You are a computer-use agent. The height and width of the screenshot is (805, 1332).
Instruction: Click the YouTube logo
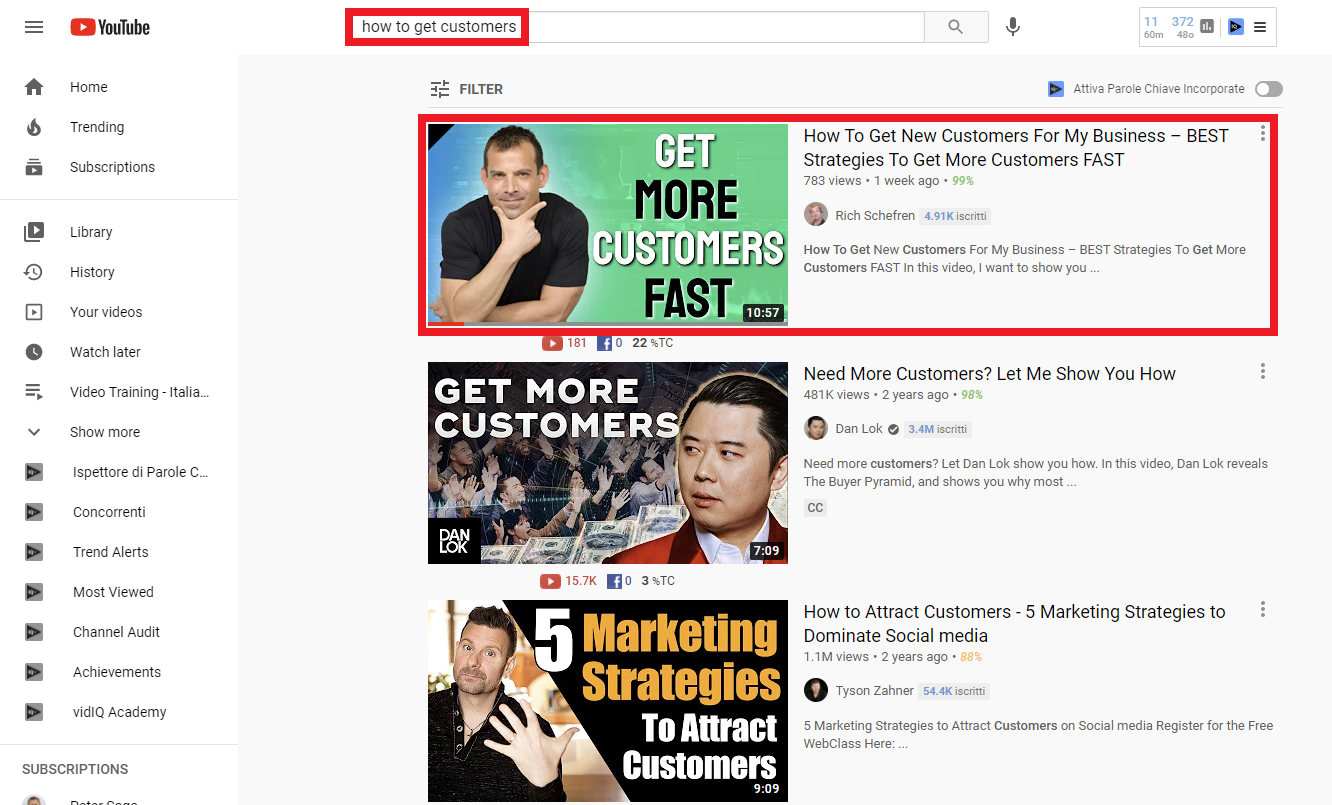click(x=110, y=27)
